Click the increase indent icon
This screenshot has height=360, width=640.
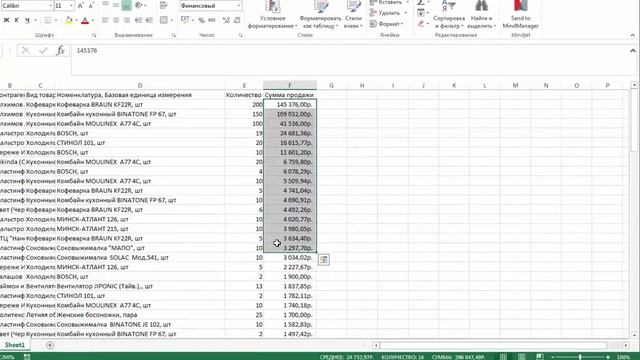149,20
